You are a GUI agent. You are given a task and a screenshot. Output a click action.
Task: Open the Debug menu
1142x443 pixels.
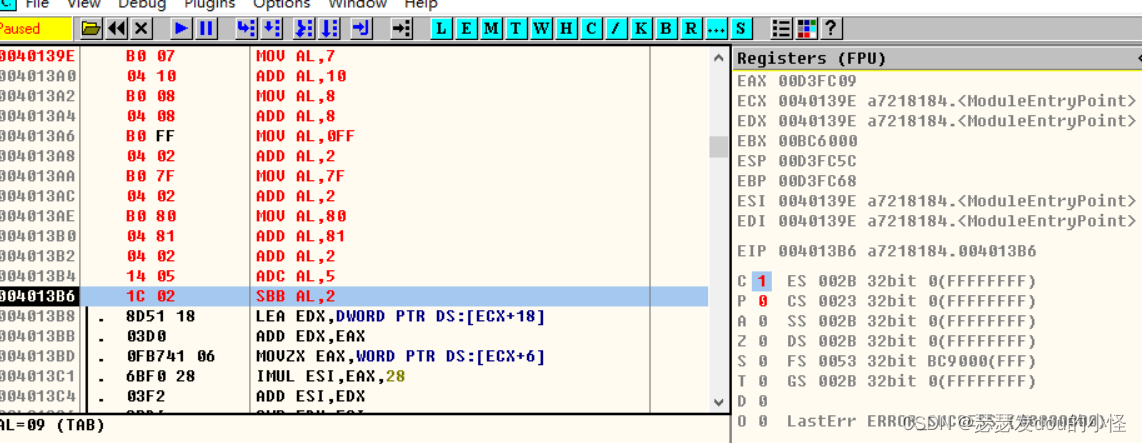141,4
